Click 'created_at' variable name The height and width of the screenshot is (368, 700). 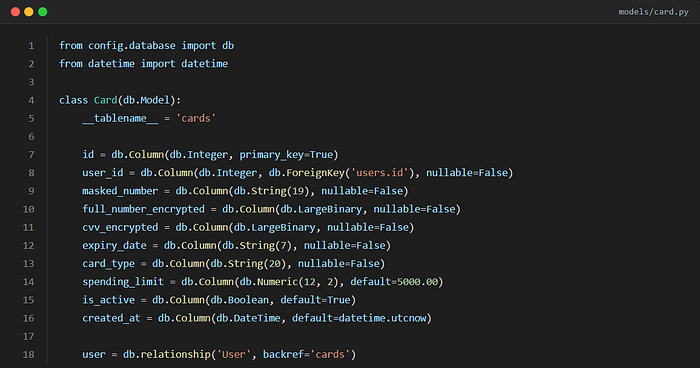111,318
